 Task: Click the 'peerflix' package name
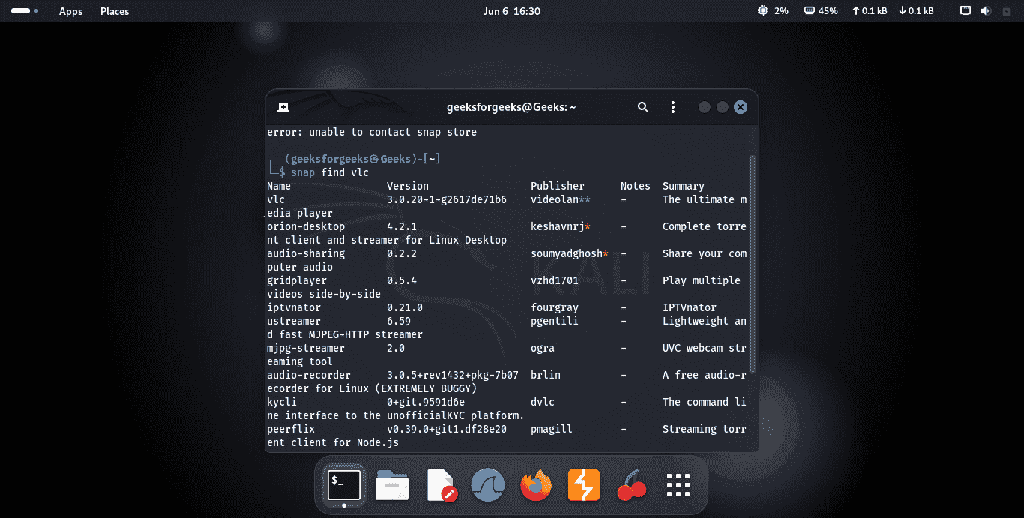coord(291,429)
